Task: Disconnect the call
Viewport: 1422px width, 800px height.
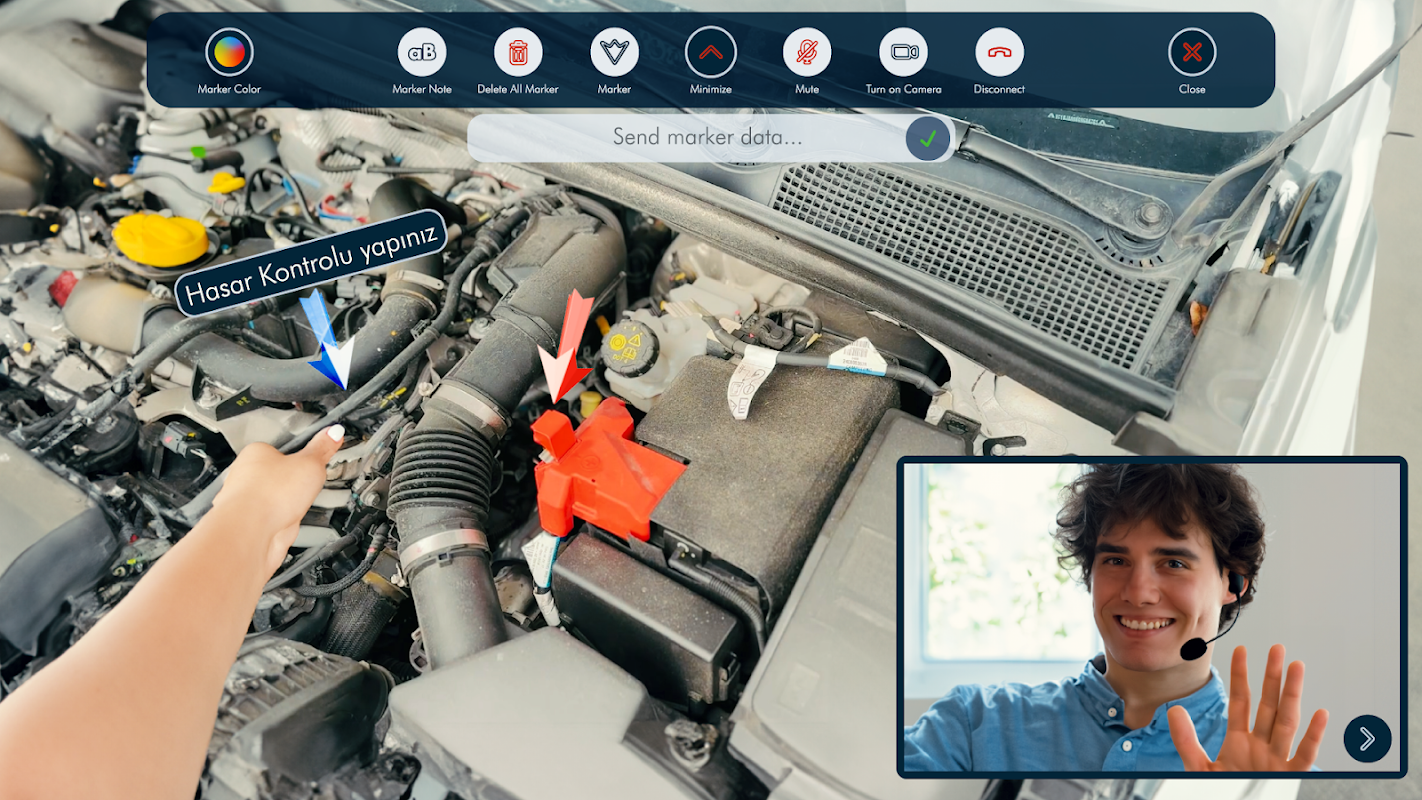Action: [999, 52]
